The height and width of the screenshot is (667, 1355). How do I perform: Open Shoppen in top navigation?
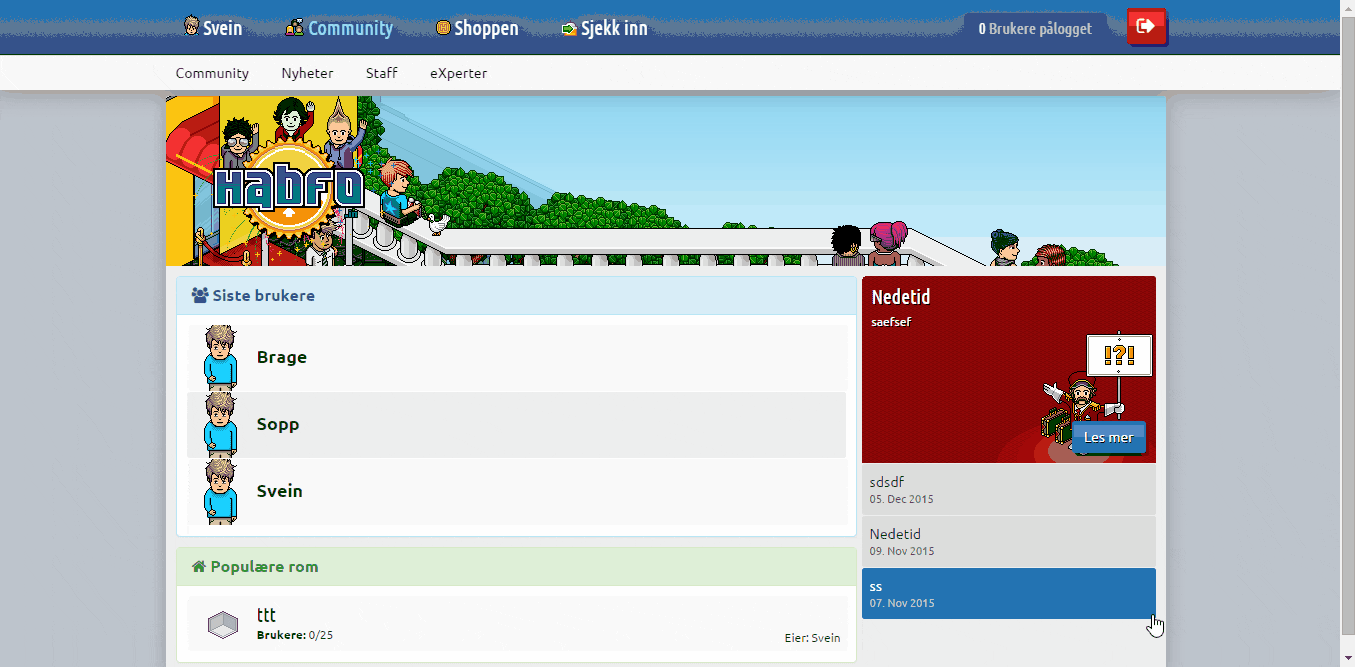[477, 28]
